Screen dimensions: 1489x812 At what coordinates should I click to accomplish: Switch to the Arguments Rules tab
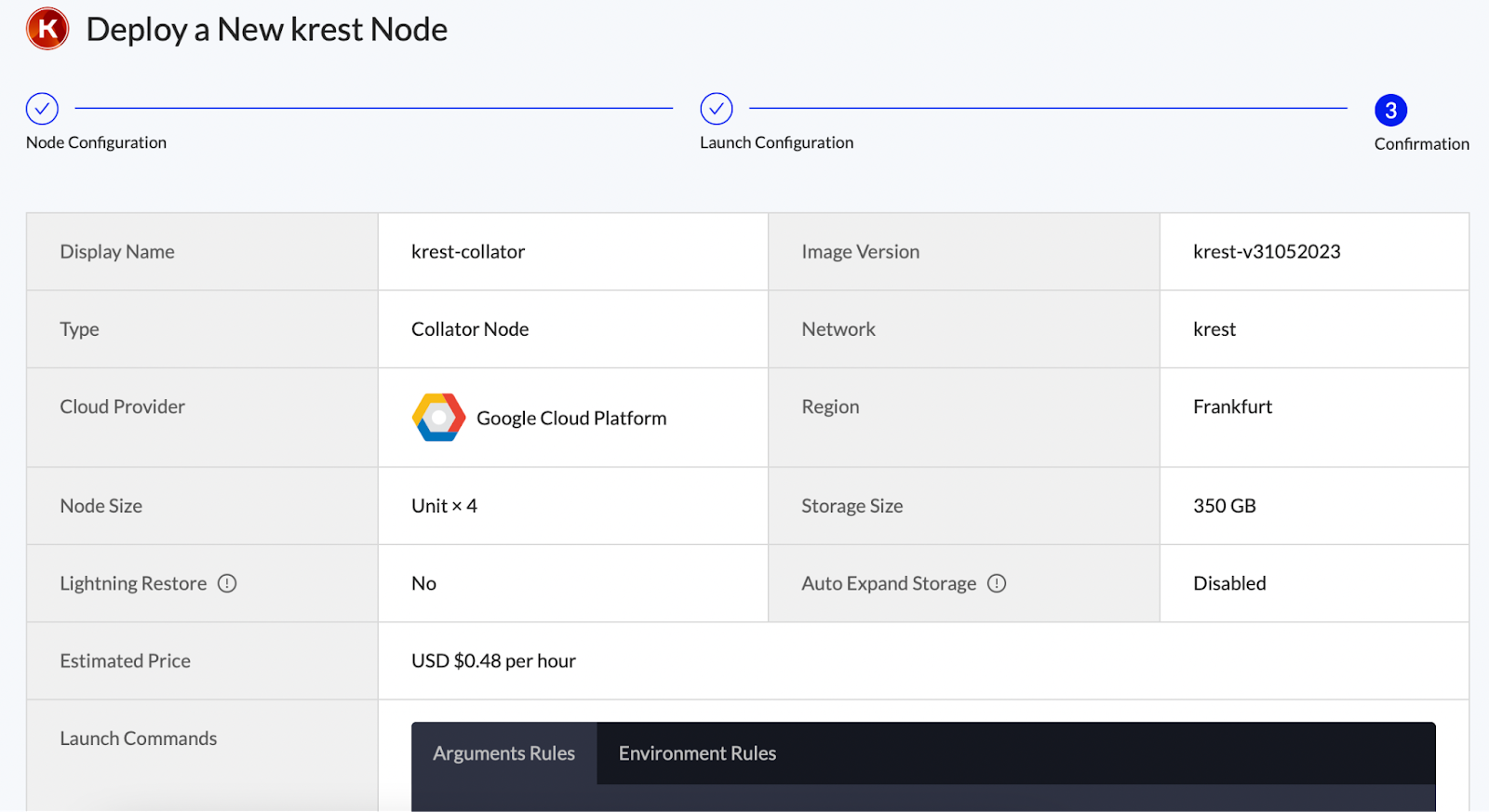click(x=503, y=753)
